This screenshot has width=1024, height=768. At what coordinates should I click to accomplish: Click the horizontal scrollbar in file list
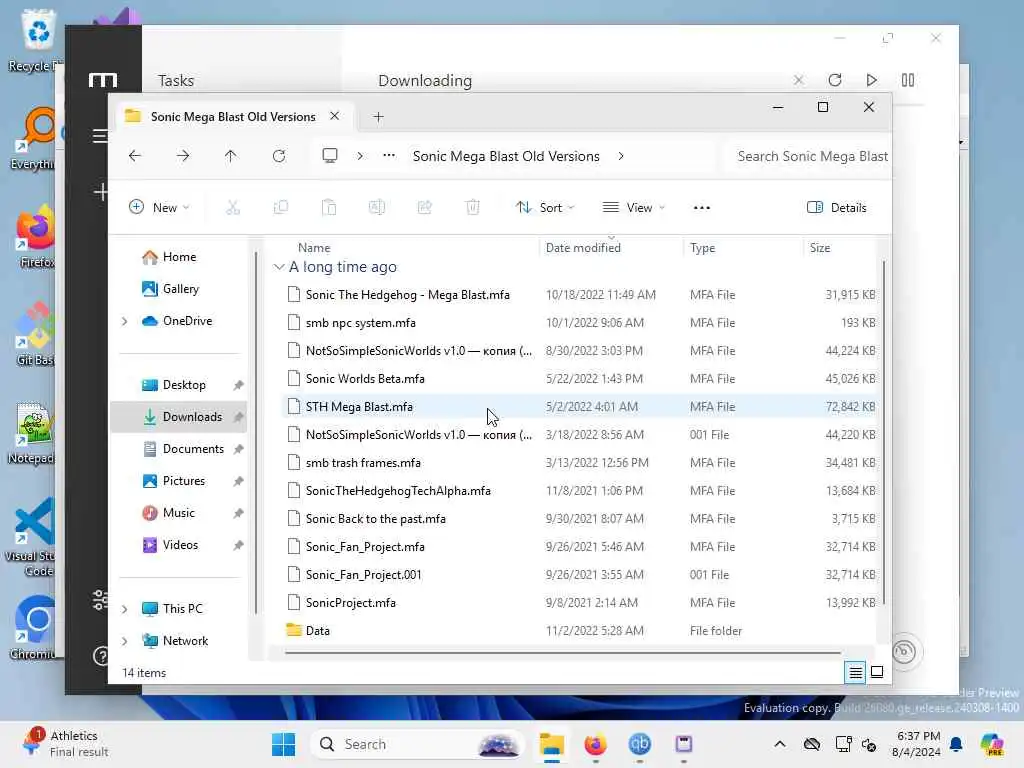563,652
